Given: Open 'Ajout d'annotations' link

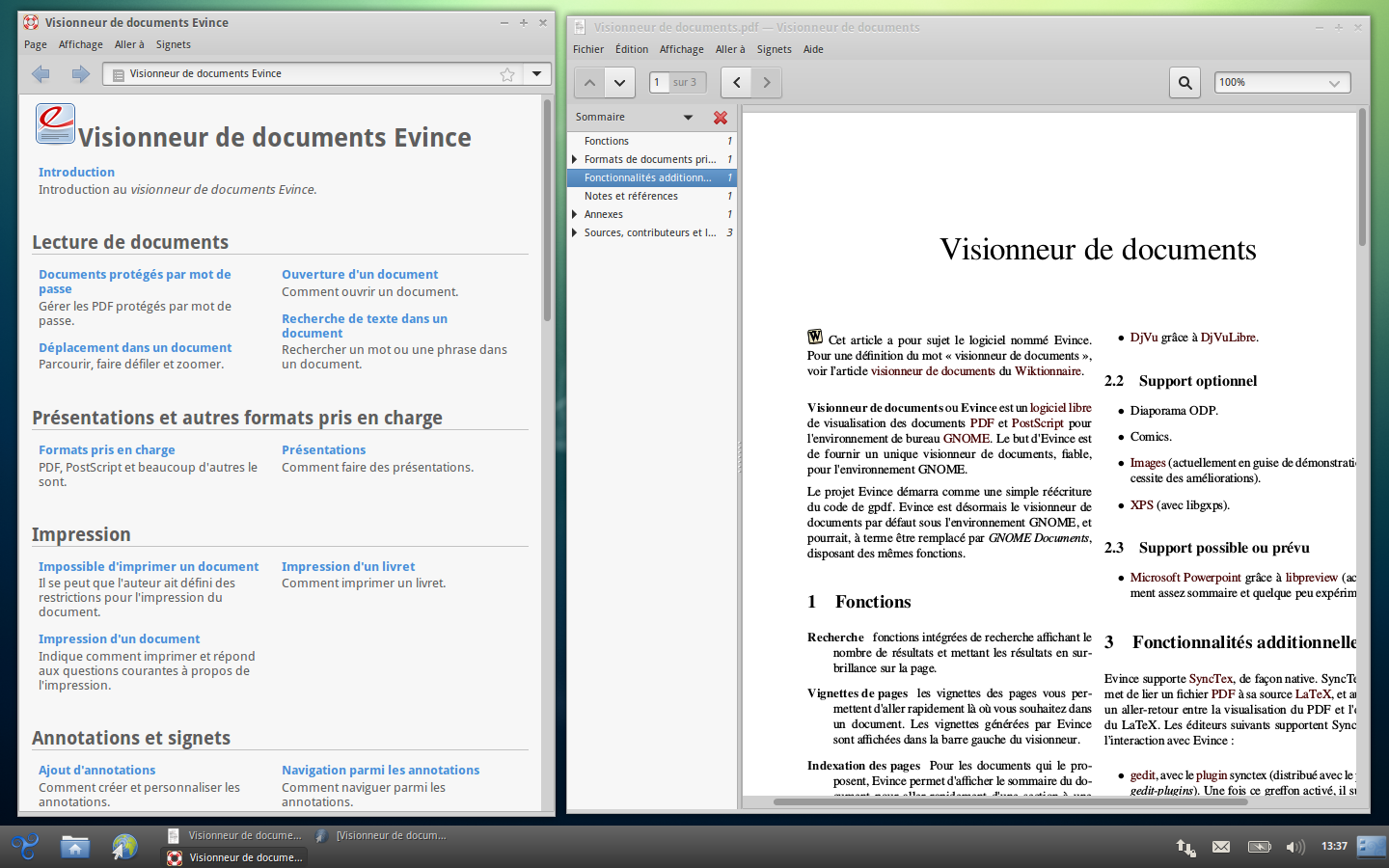Looking at the screenshot, I should [97, 770].
